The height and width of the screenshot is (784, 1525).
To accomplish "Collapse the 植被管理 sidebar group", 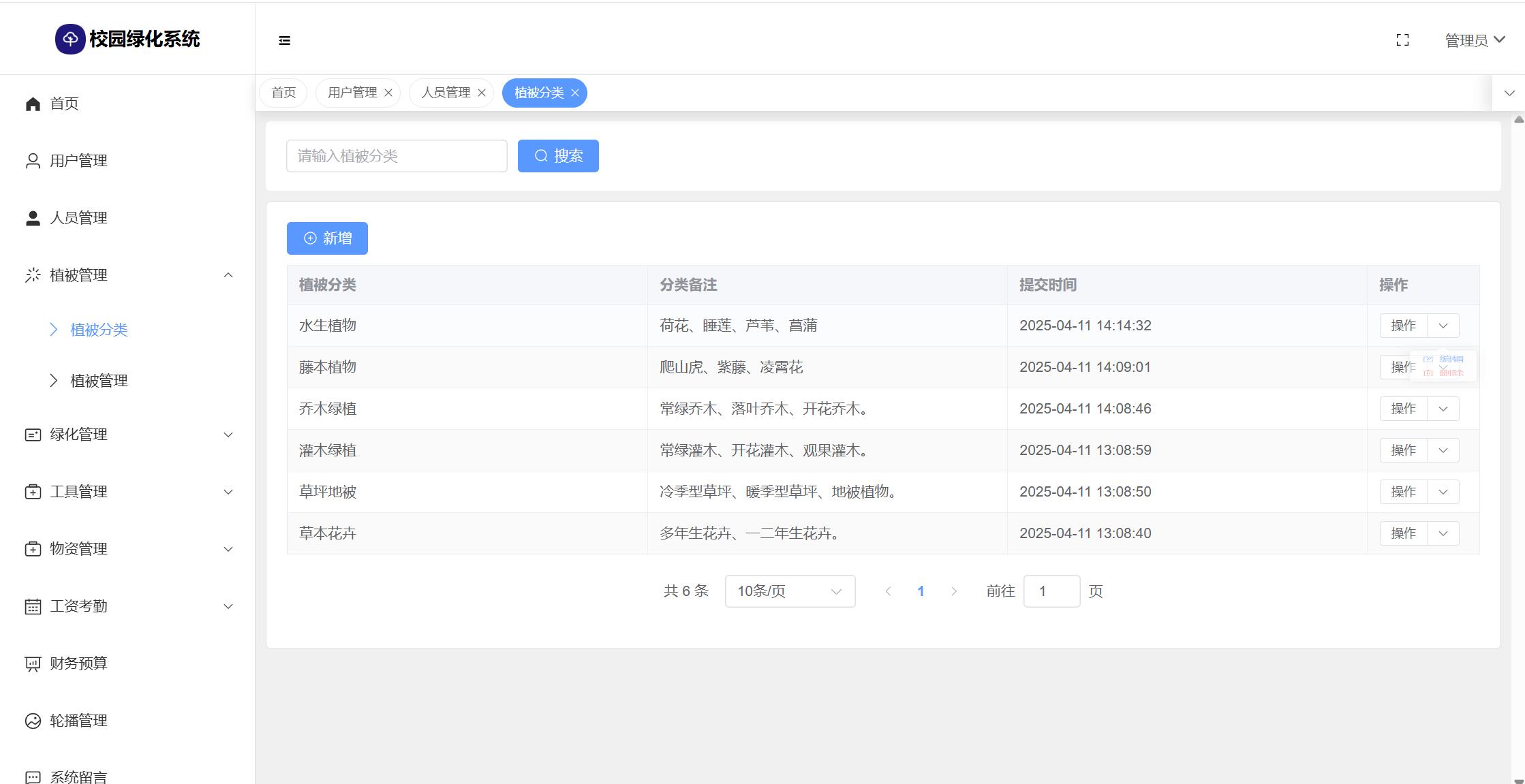I will tap(228, 275).
